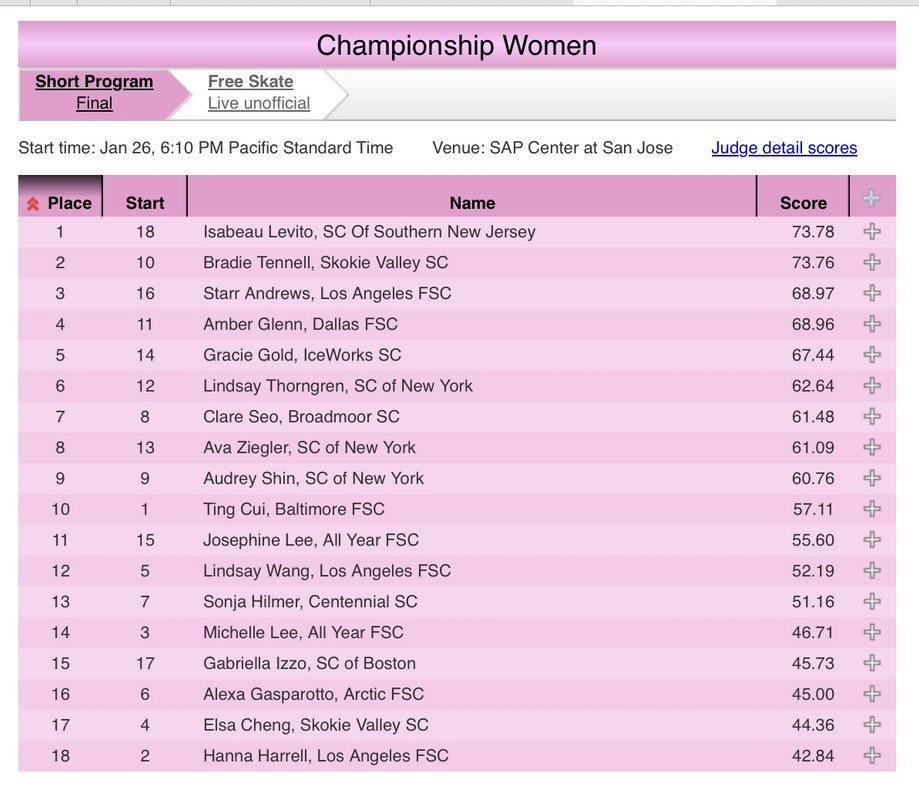Switch to the Free Skate tab

click(x=251, y=82)
